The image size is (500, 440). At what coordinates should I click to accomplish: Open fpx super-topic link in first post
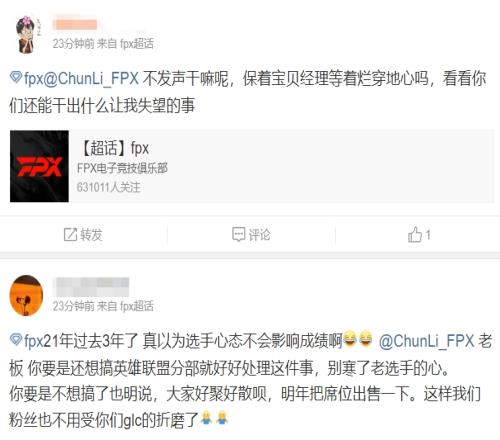click(x=33, y=79)
